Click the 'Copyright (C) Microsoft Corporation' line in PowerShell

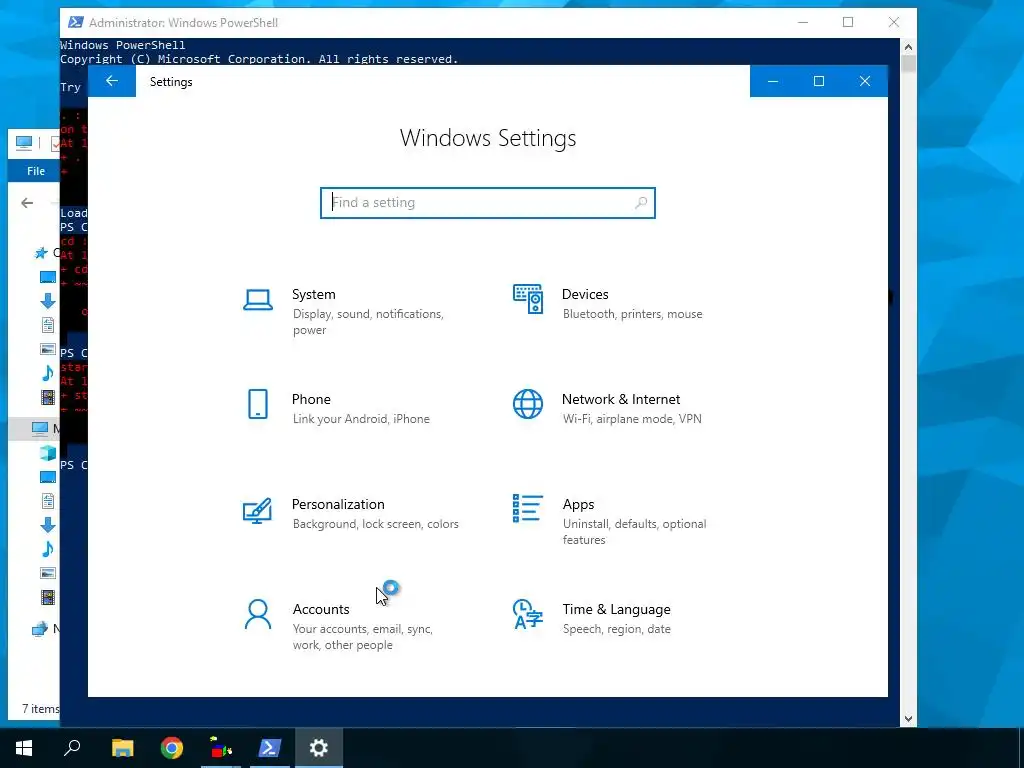[259, 59]
